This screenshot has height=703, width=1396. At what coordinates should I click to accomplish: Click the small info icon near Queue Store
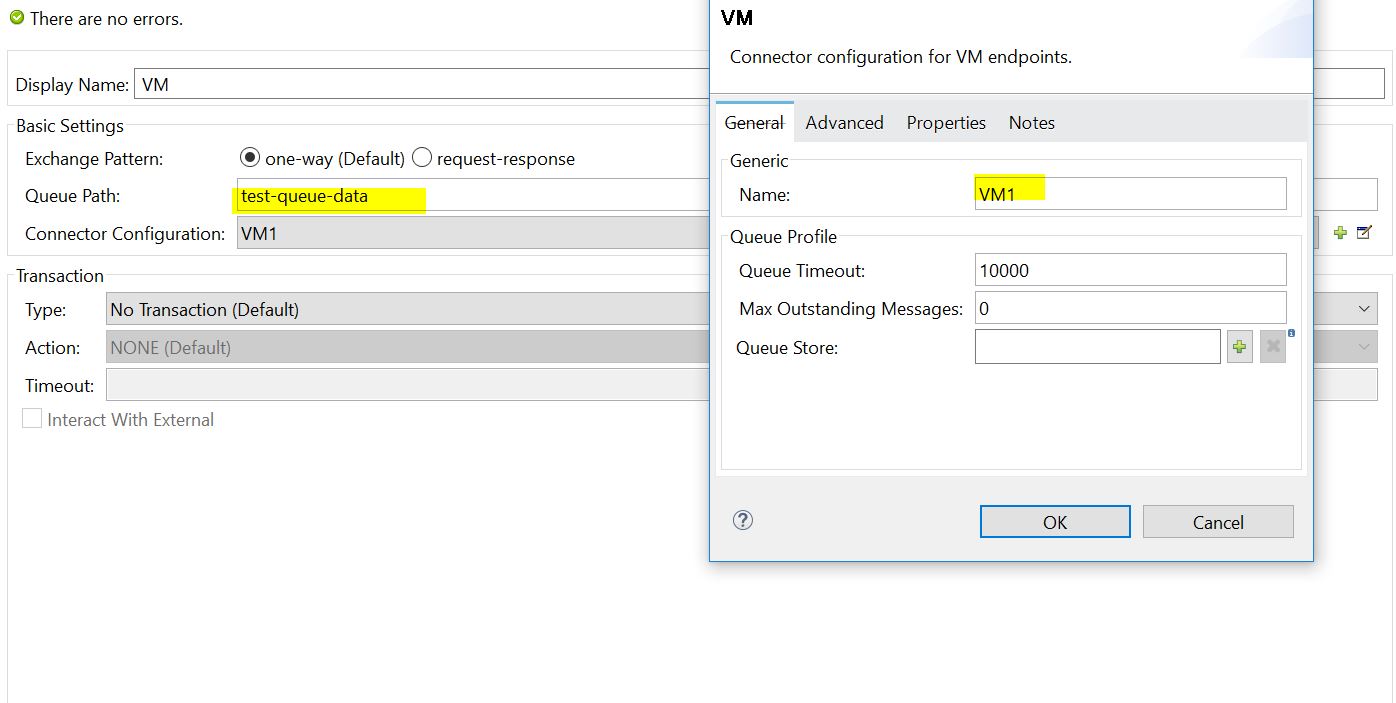(x=1291, y=333)
